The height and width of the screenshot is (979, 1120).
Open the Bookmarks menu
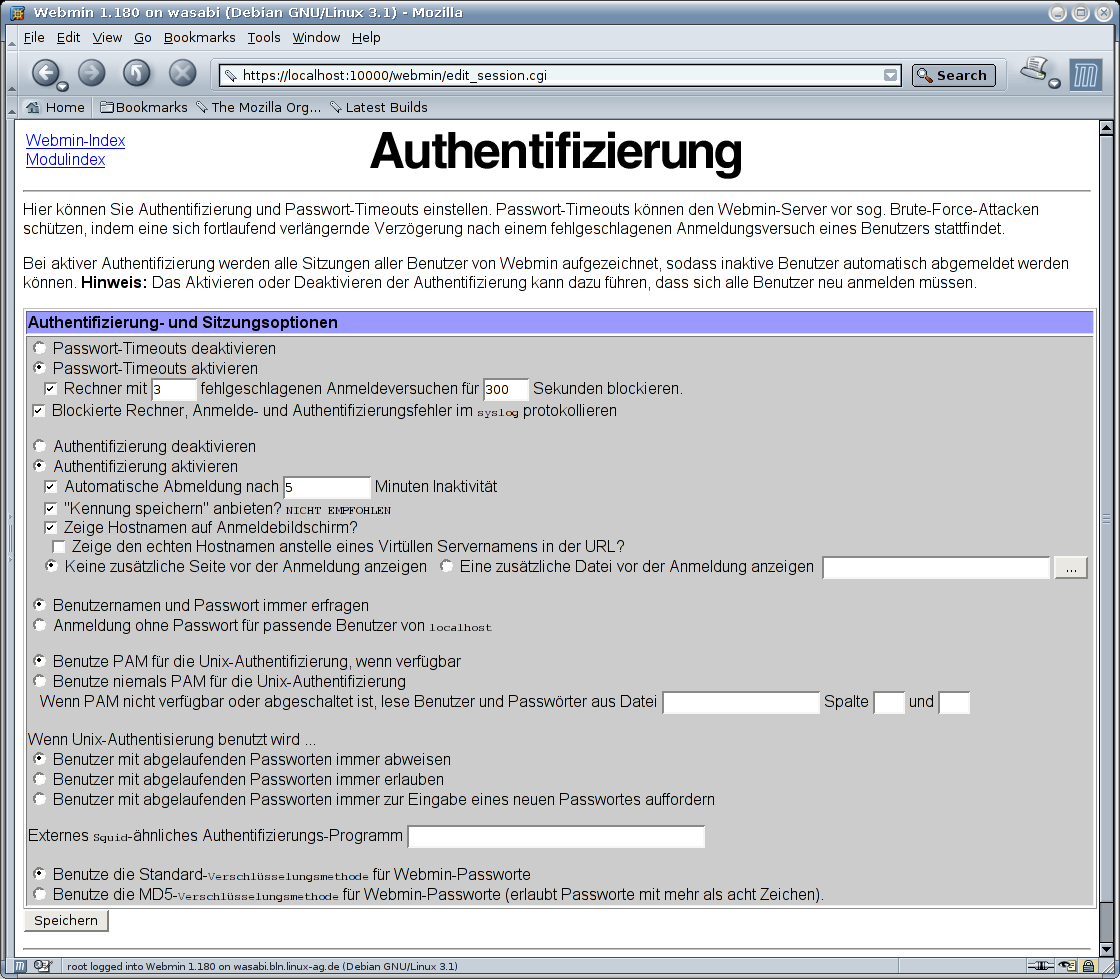click(199, 37)
